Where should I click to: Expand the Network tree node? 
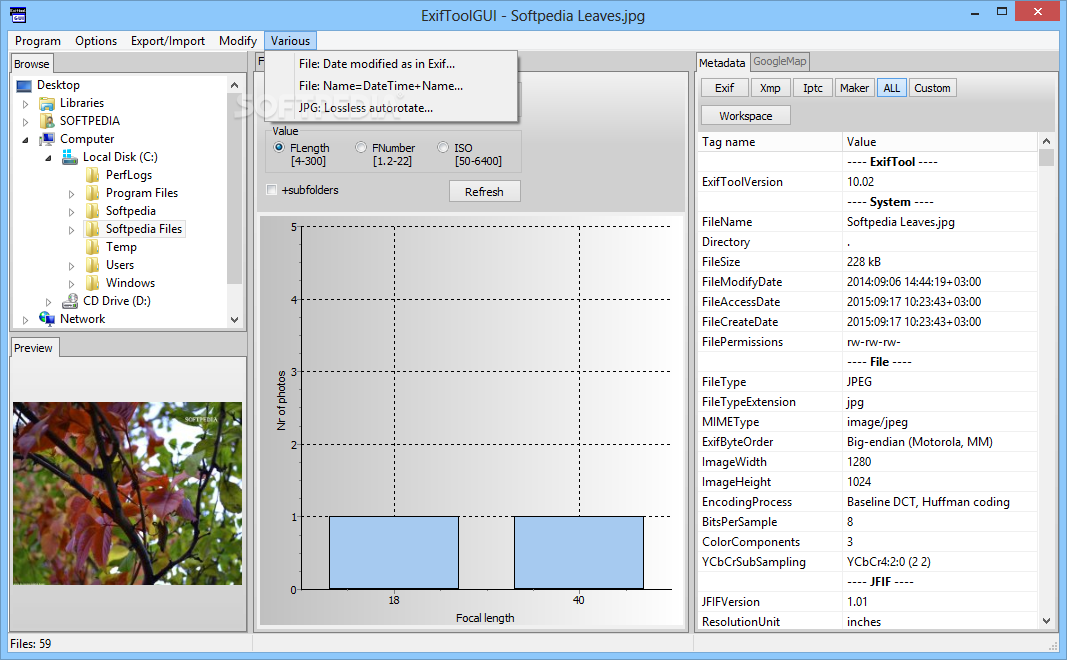26,319
